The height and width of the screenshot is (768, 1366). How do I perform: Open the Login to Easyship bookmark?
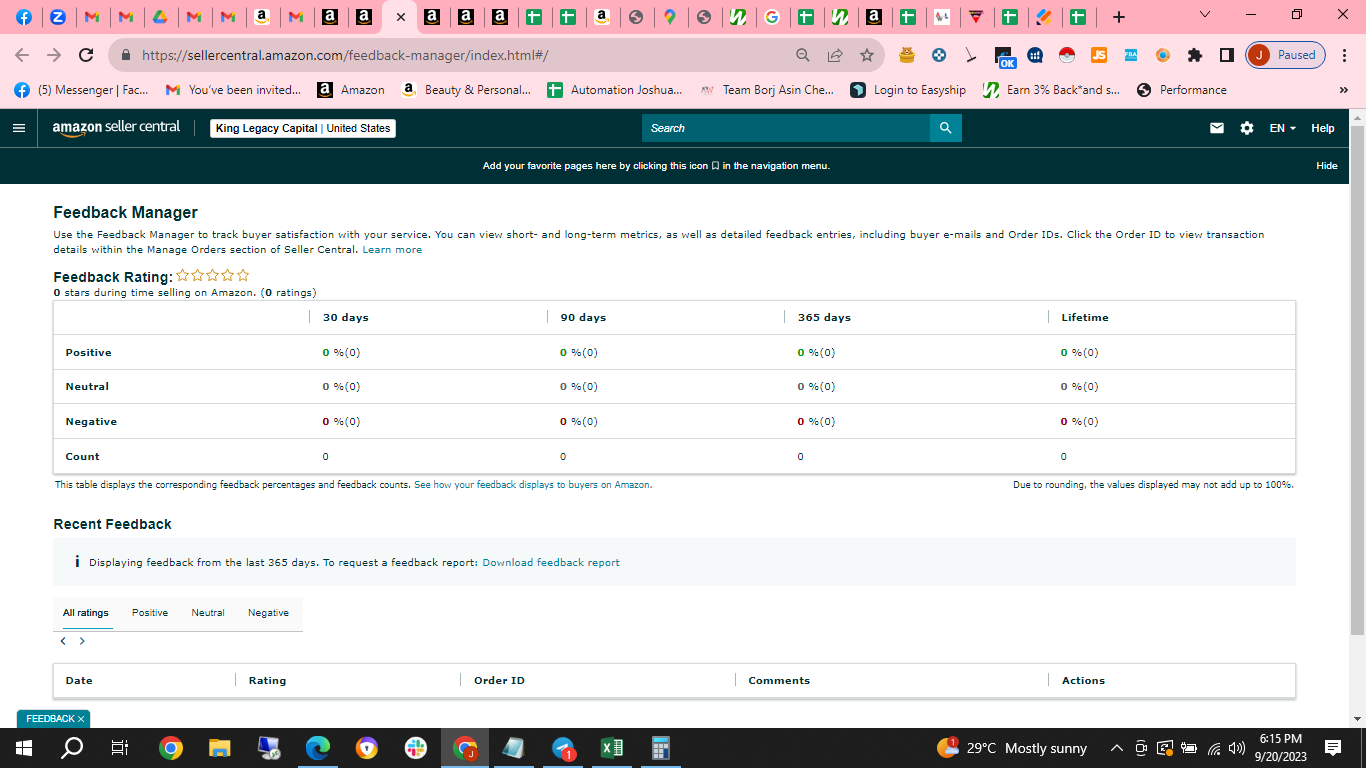908,90
